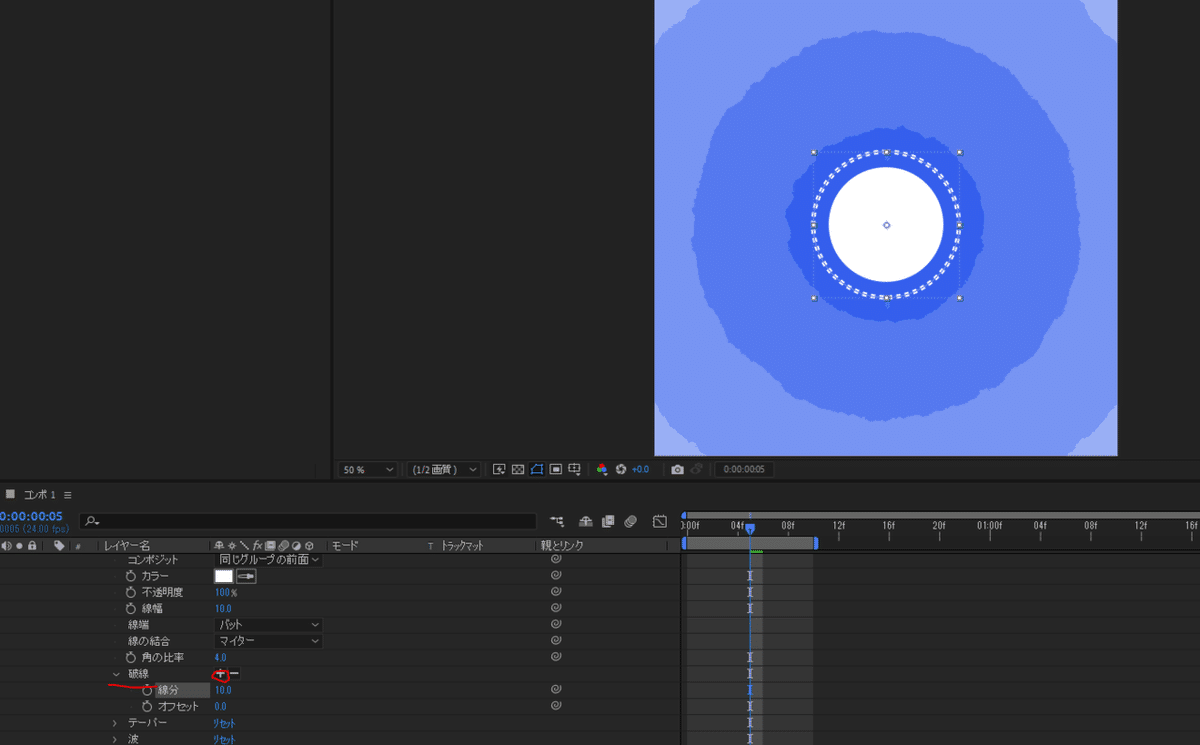Click the label tag column icon
1200x745 pixels.
click(59, 546)
